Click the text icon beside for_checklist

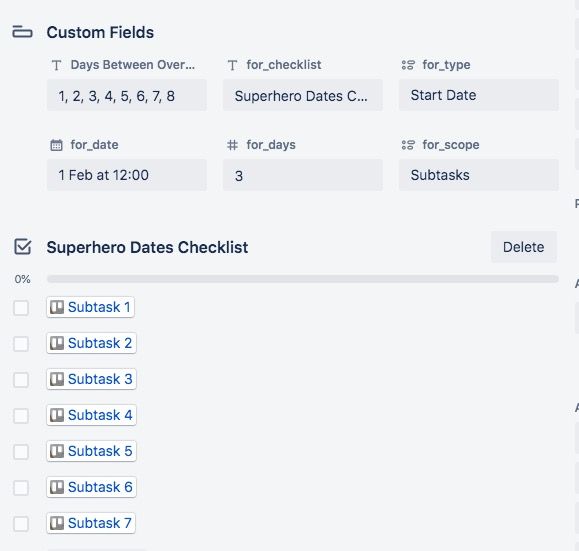point(232,65)
